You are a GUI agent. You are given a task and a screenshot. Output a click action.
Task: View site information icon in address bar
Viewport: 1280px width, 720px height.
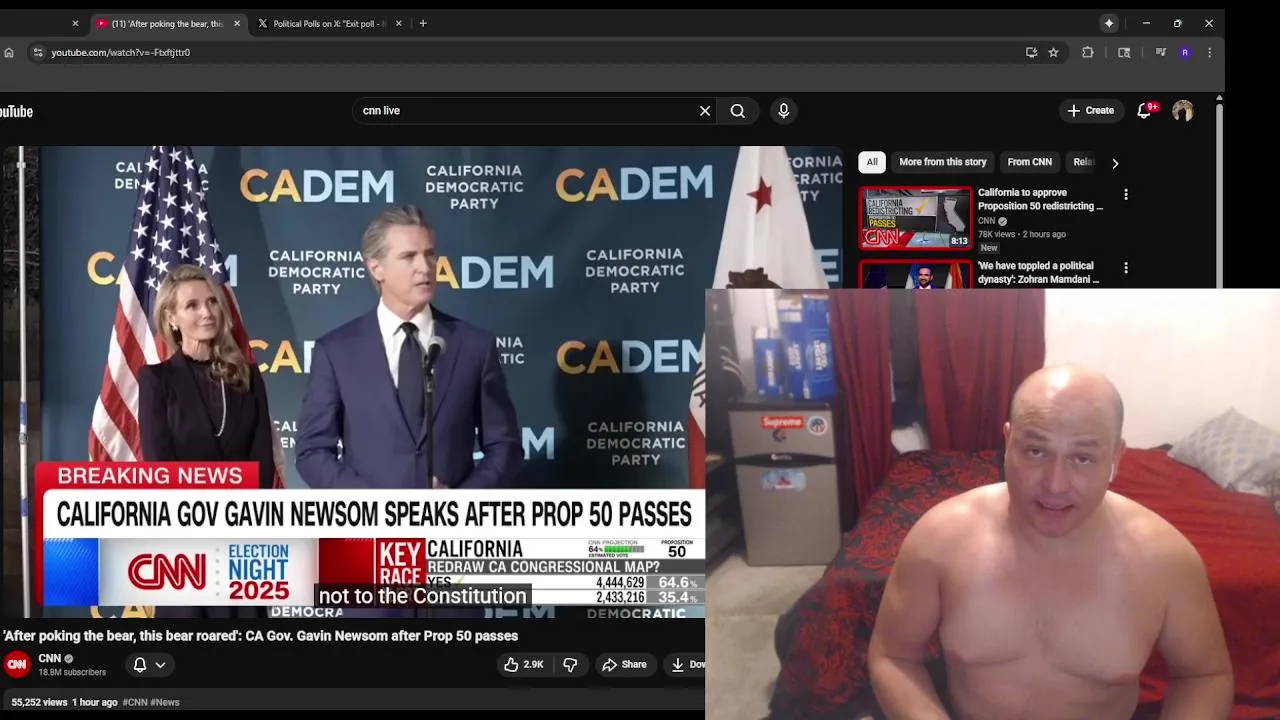(37, 52)
